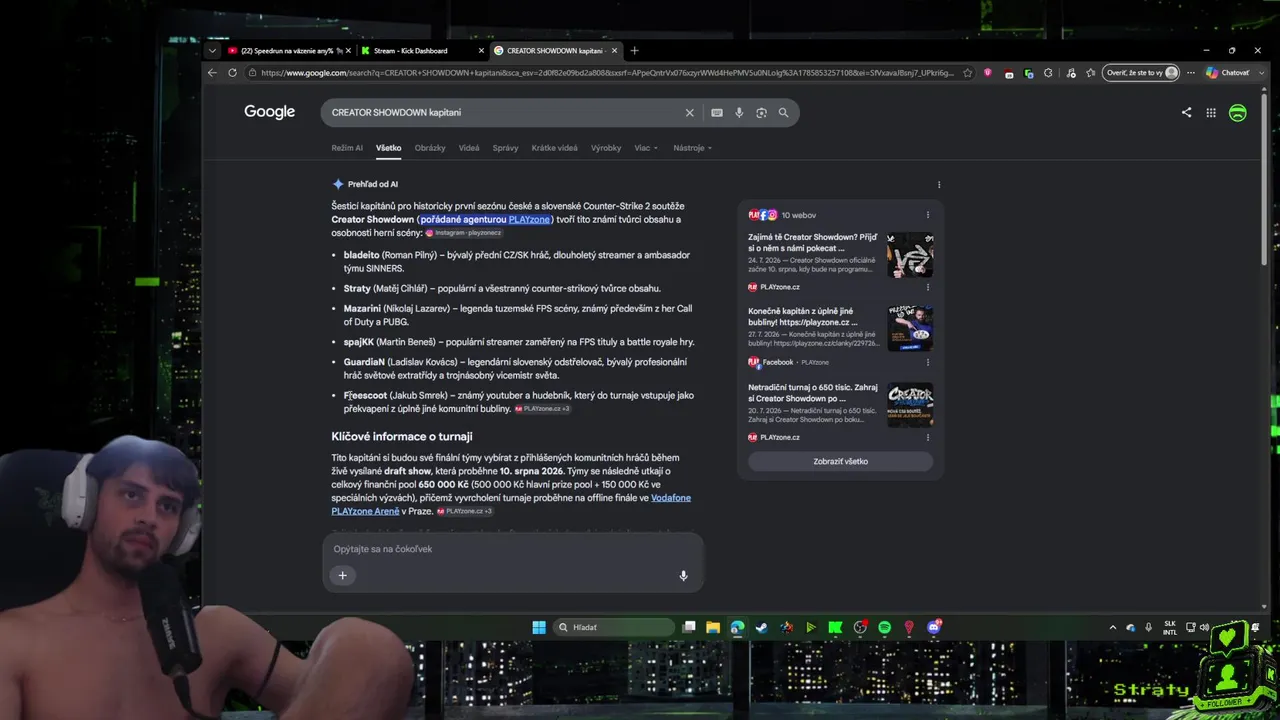Switch to the Režim AI tab
Screen dimensions: 1280x720
347,148
